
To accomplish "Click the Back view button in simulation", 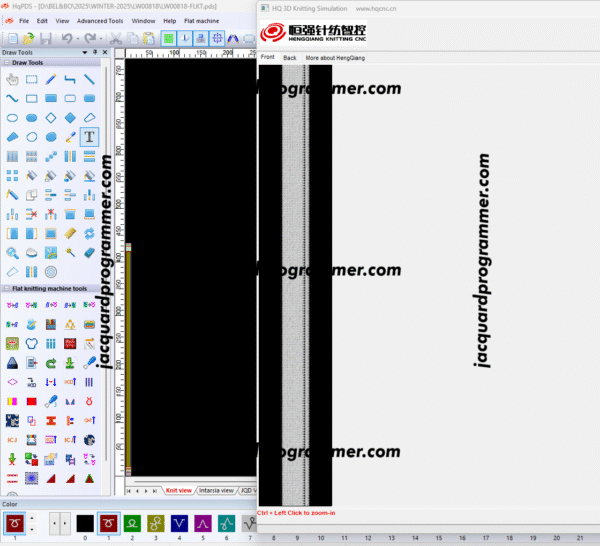I will tap(290, 58).
